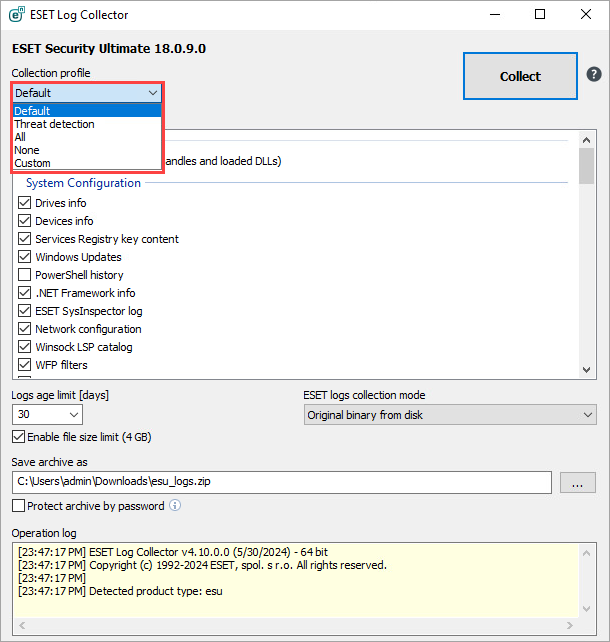The image size is (610, 642).
Task: Enable PowerShell history checkbox
Action: click(x=25, y=275)
